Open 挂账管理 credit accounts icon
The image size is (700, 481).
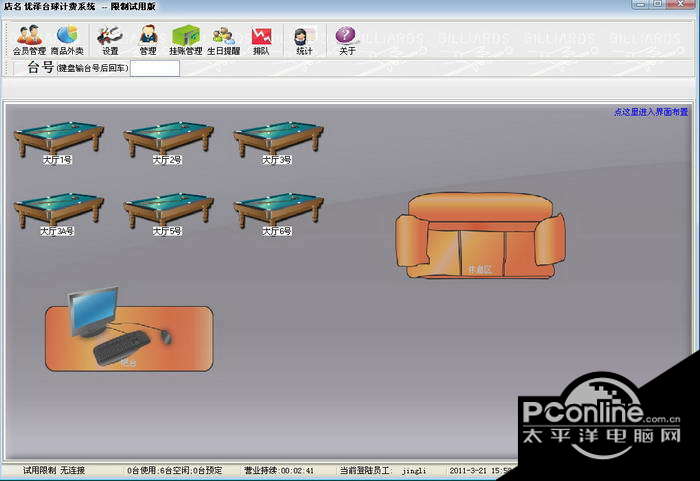[186, 40]
